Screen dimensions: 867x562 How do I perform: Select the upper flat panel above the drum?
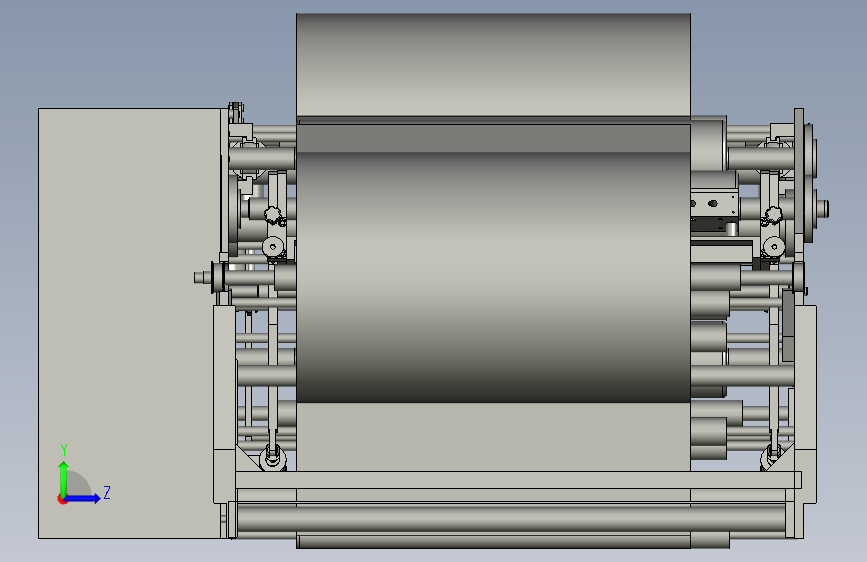tap(493, 65)
